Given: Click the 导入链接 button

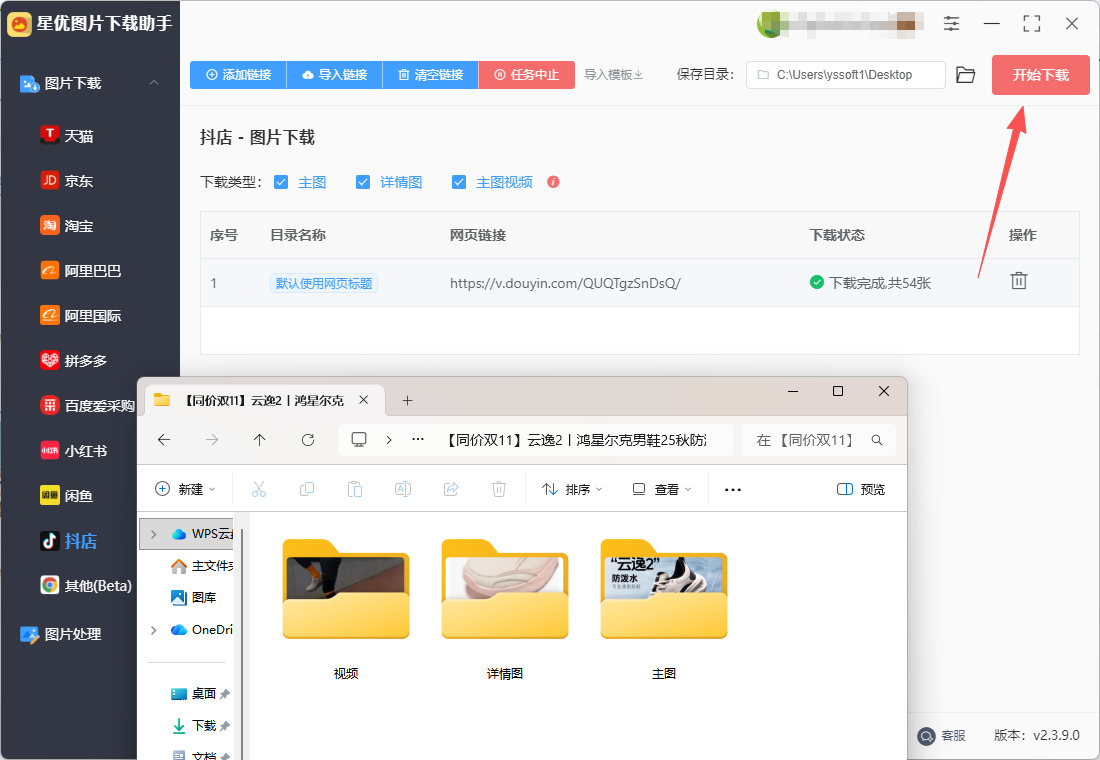Looking at the screenshot, I should pyautogui.click(x=335, y=74).
